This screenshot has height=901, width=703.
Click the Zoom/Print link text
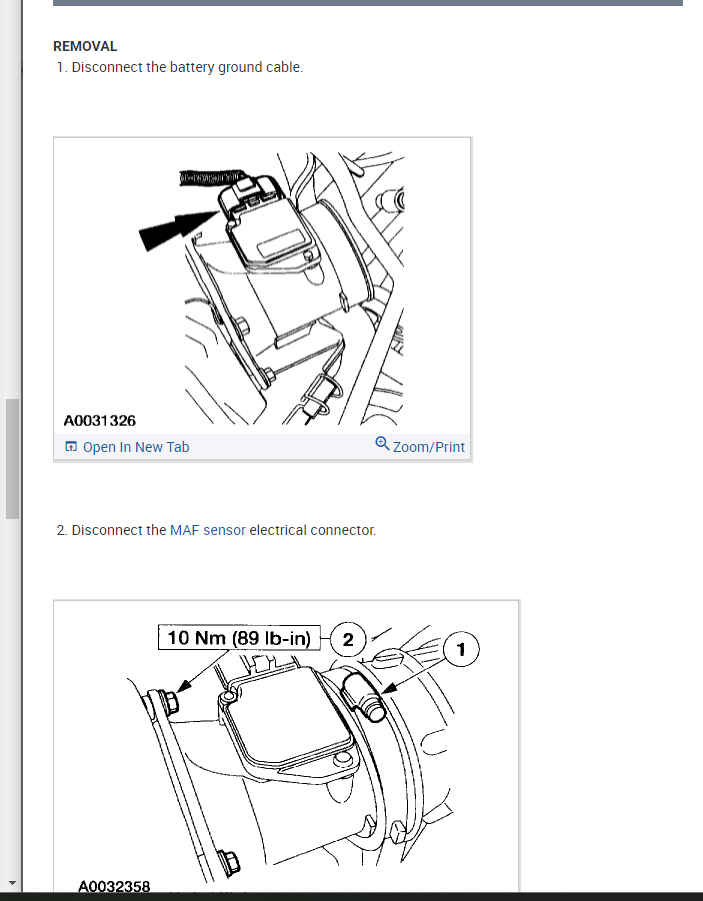pos(429,447)
